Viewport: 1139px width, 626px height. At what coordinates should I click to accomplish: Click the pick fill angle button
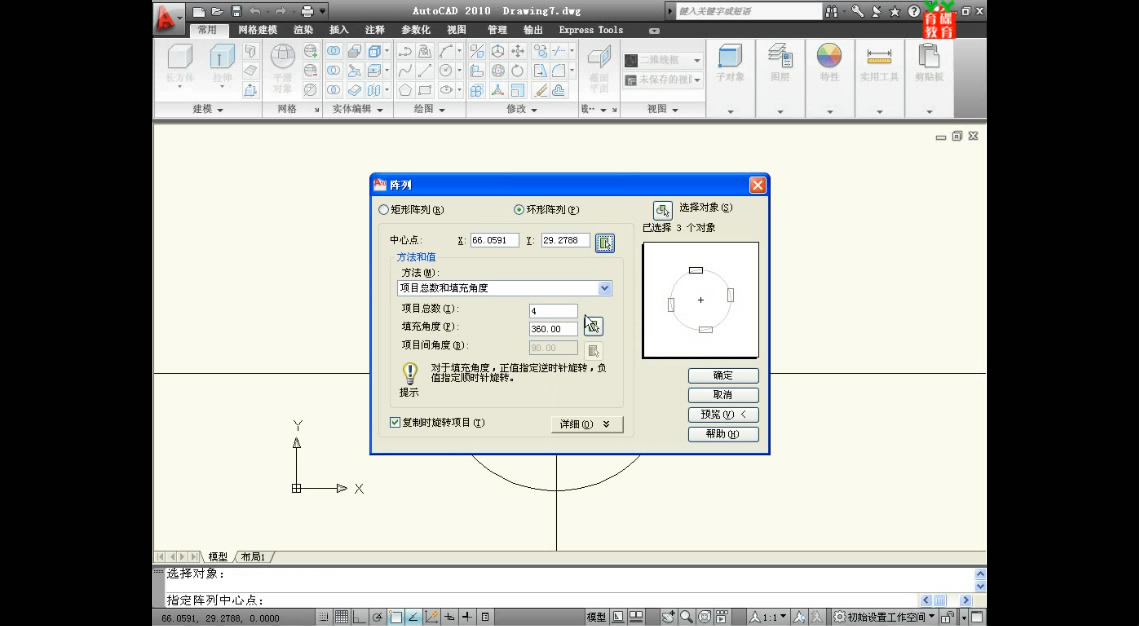coord(593,326)
